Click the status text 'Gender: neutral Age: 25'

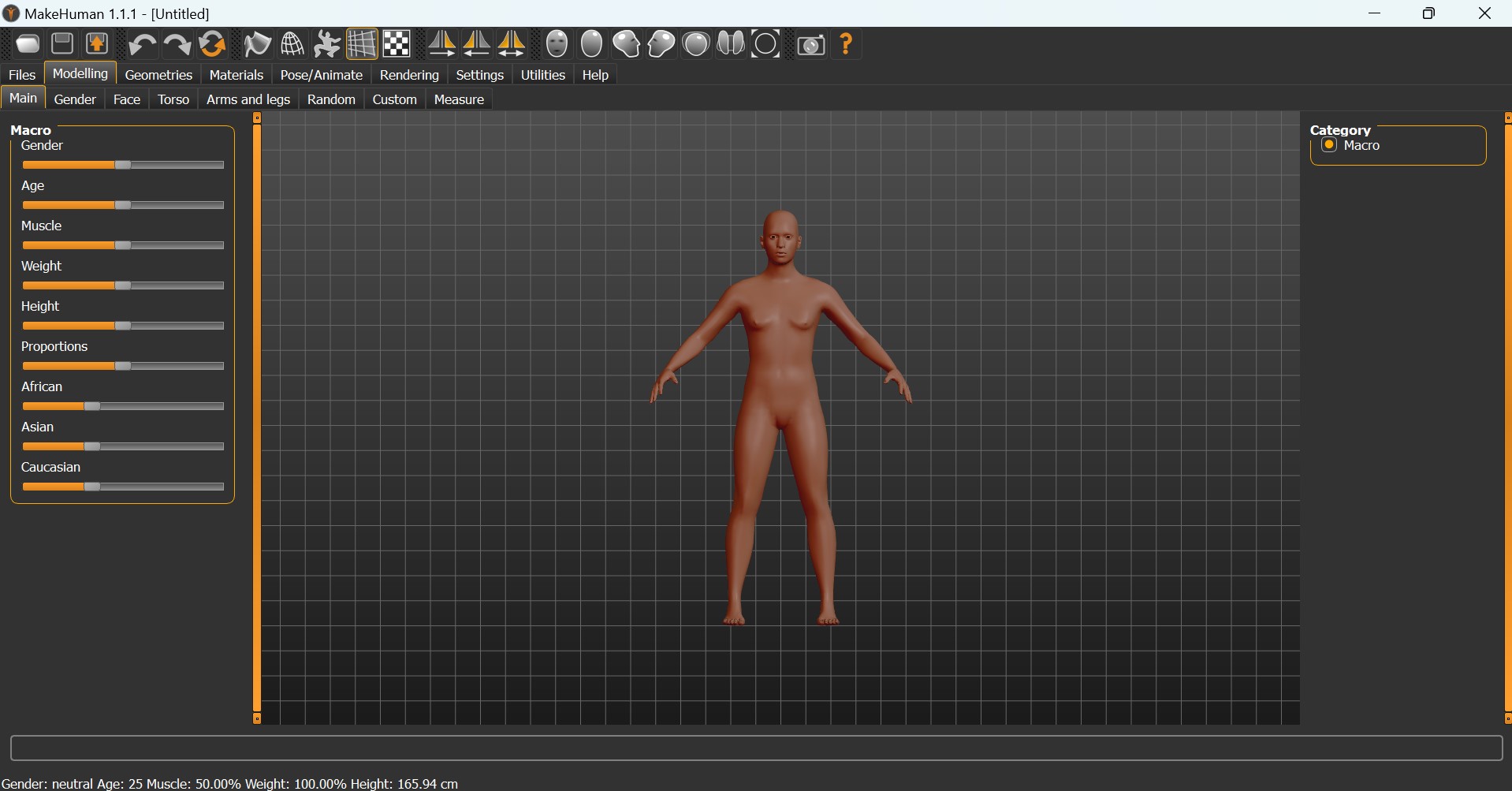(x=73, y=784)
